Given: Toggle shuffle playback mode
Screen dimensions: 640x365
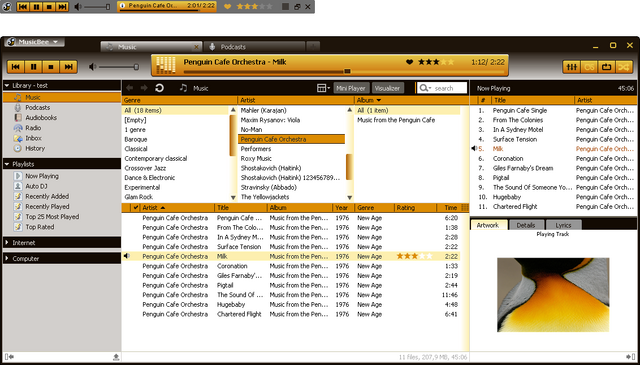Looking at the screenshot, I should [624, 67].
